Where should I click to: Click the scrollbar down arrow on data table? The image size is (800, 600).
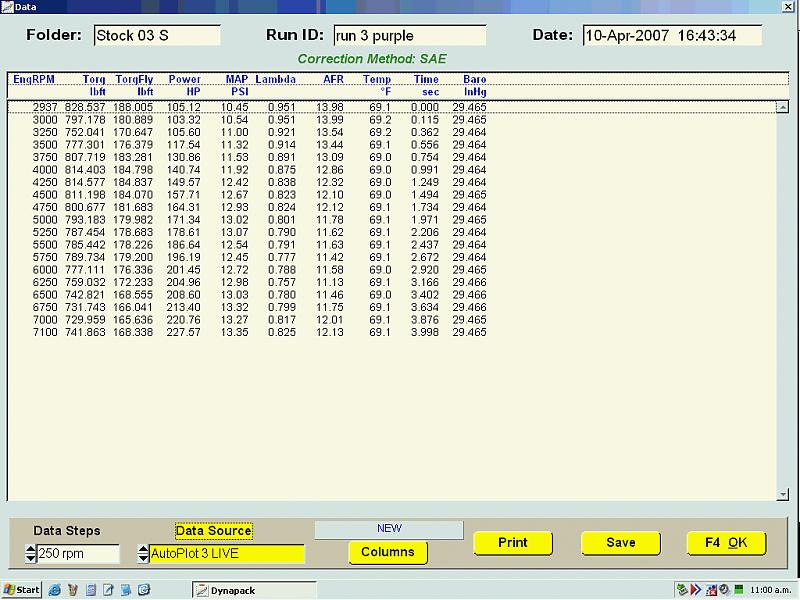782,494
